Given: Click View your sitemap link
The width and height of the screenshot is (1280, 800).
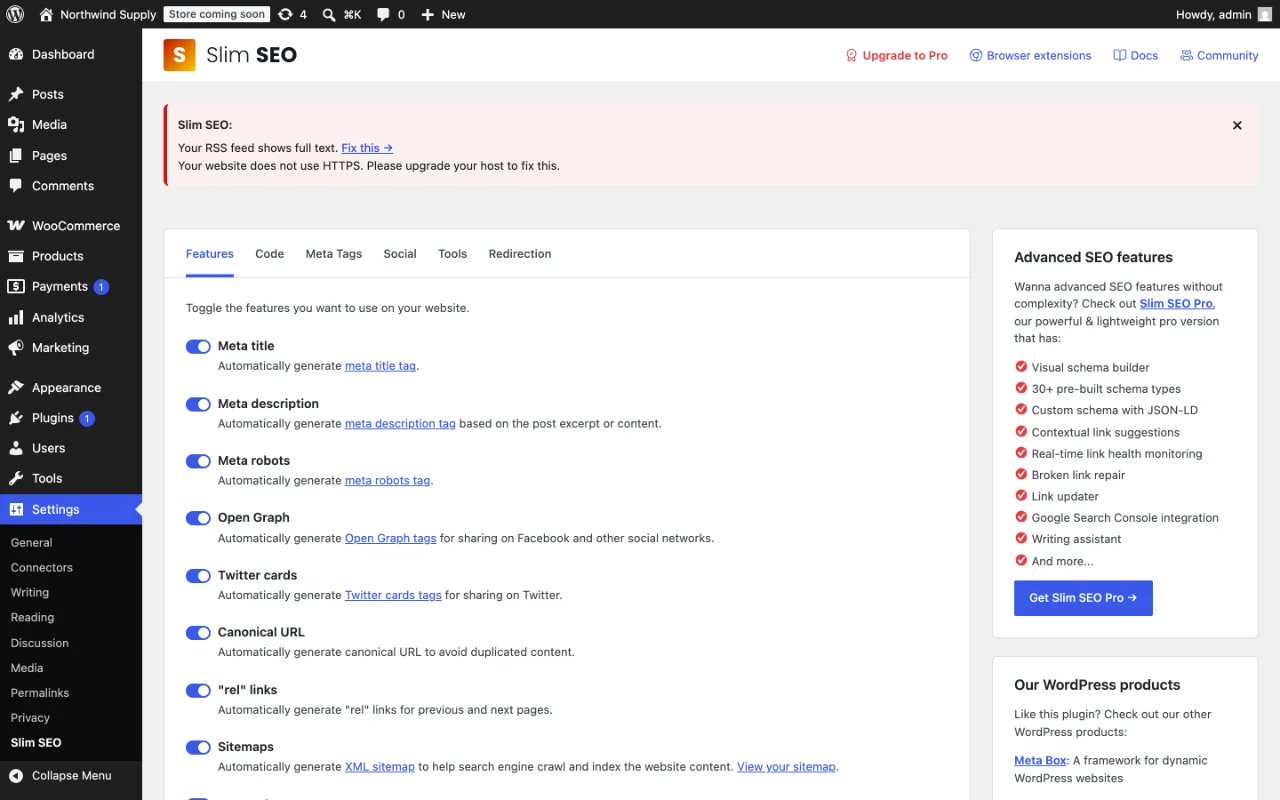Looking at the screenshot, I should (x=786, y=767).
